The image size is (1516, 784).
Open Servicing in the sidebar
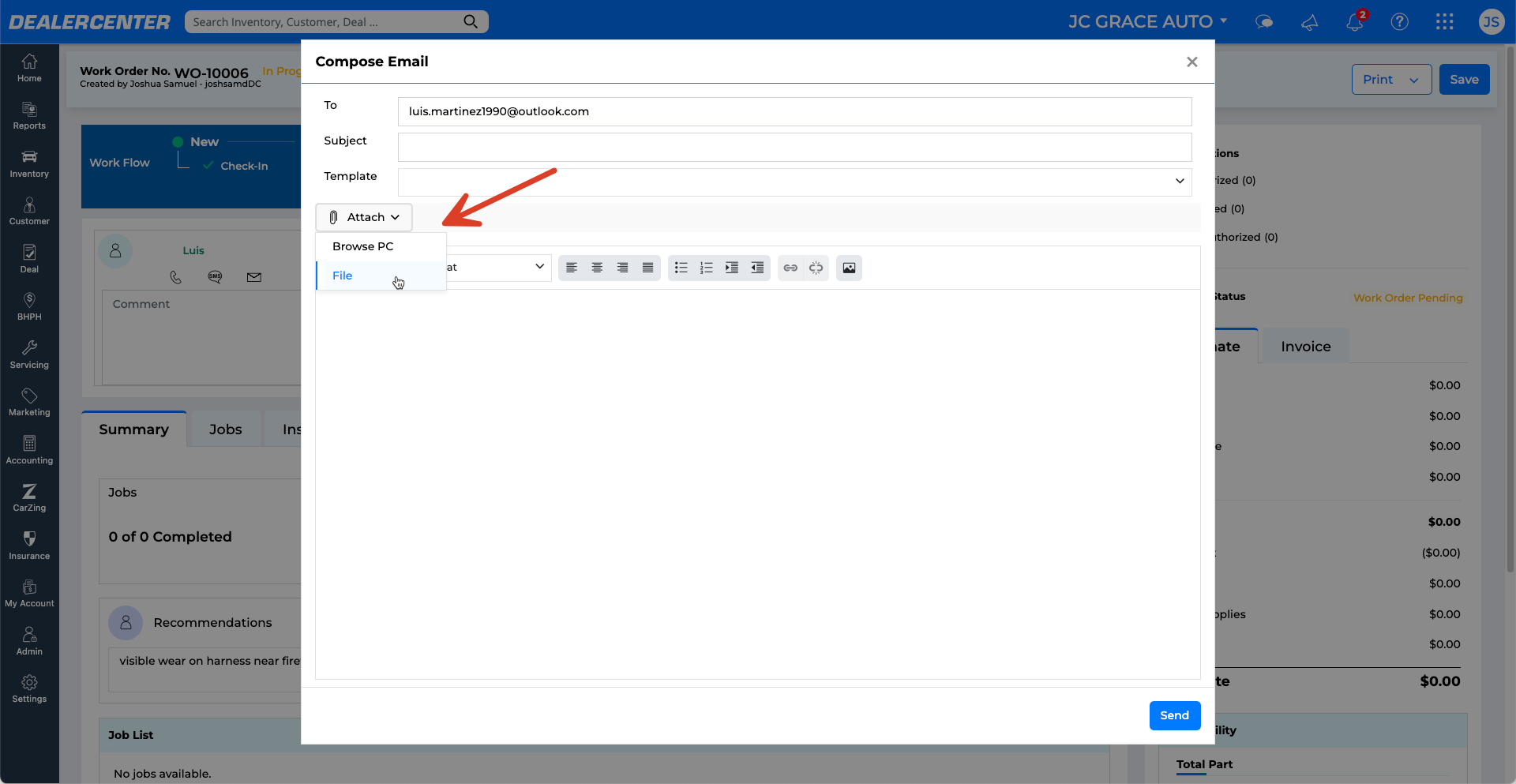pyautogui.click(x=29, y=354)
